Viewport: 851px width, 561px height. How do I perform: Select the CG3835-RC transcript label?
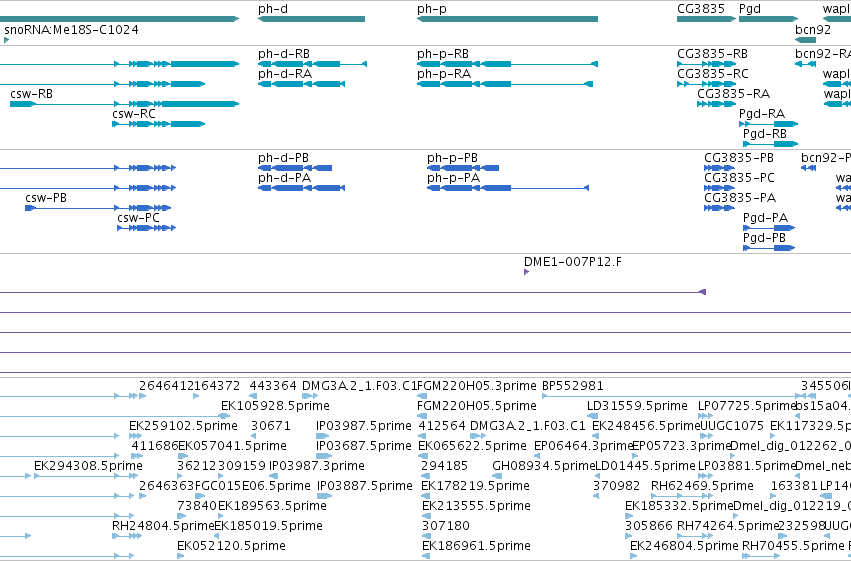(713, 74)
